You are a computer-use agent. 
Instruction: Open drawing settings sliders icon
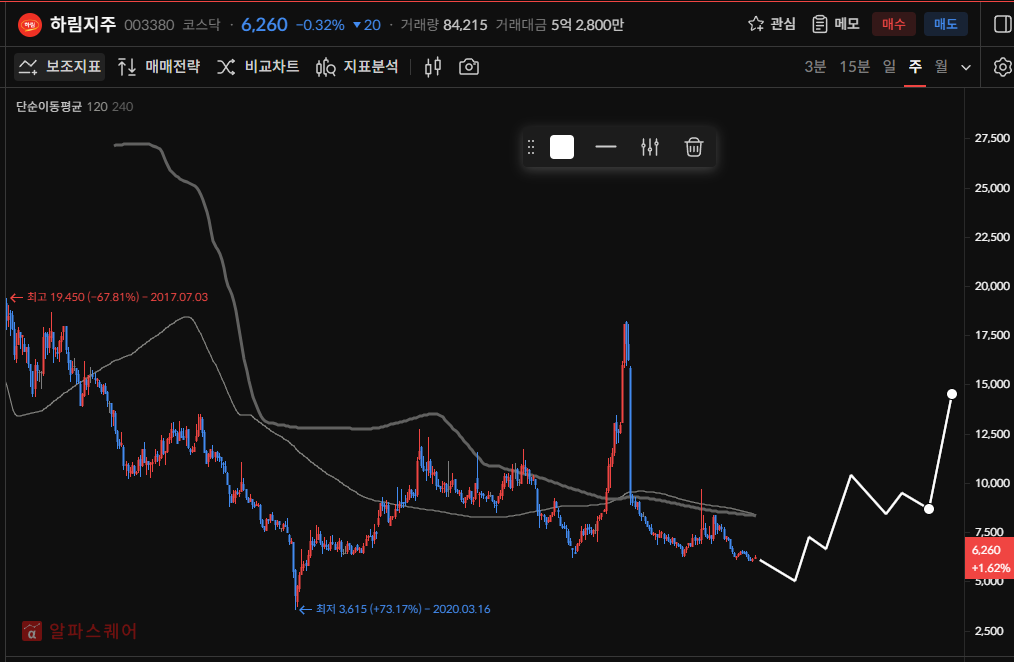point(650,147)
